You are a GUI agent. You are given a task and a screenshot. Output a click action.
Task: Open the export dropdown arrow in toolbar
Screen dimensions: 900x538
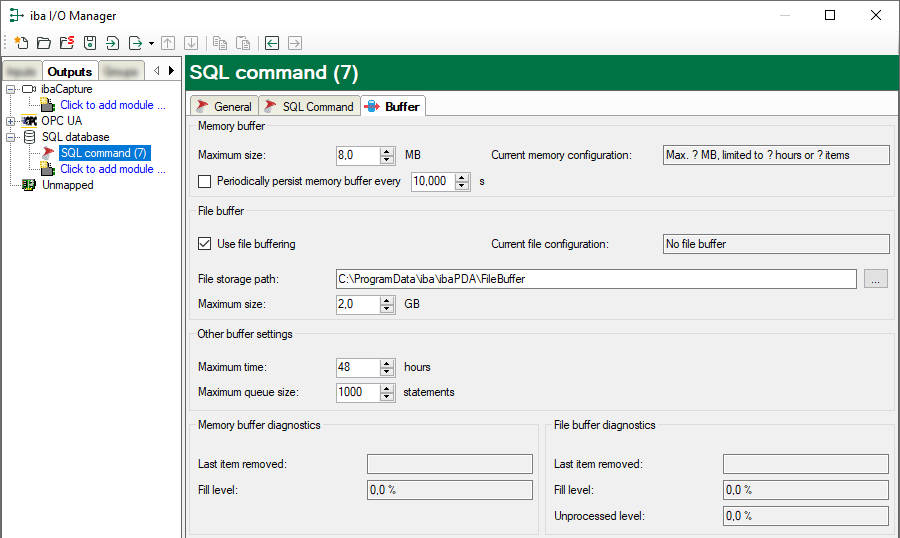pyautogui.click(x=151, y=43)
